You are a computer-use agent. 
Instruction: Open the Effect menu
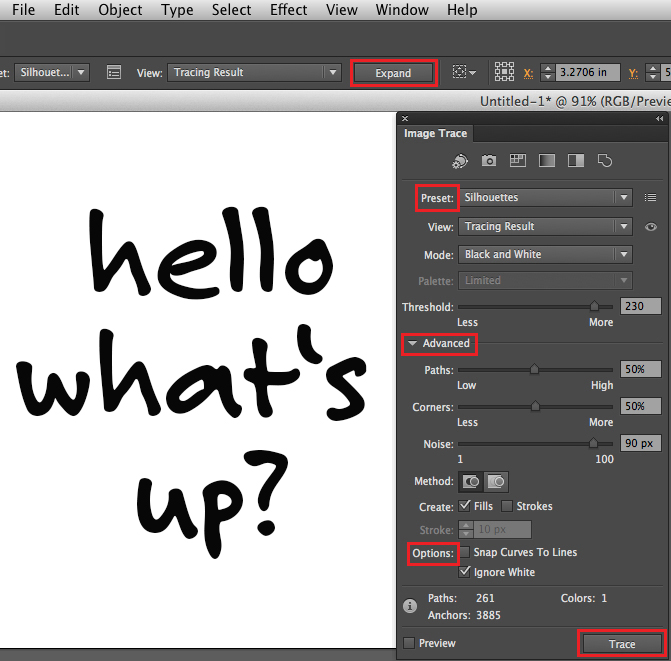[x=288, y=10]
